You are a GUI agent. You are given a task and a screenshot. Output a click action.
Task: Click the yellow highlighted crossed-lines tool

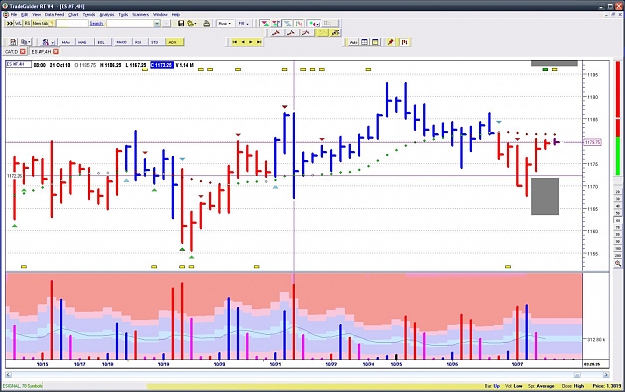click(x=322, y=33)
